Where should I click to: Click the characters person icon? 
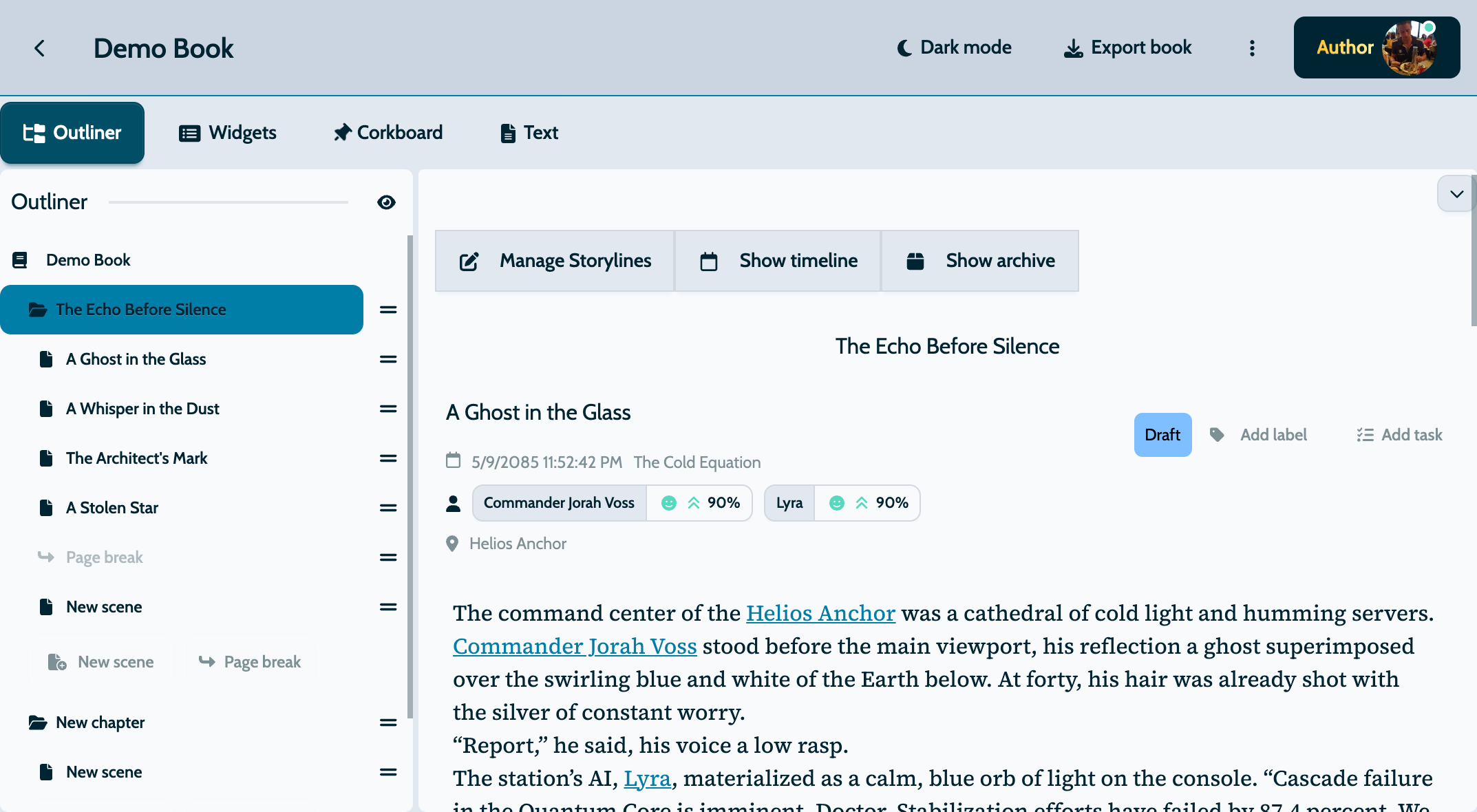pos(453,504)
